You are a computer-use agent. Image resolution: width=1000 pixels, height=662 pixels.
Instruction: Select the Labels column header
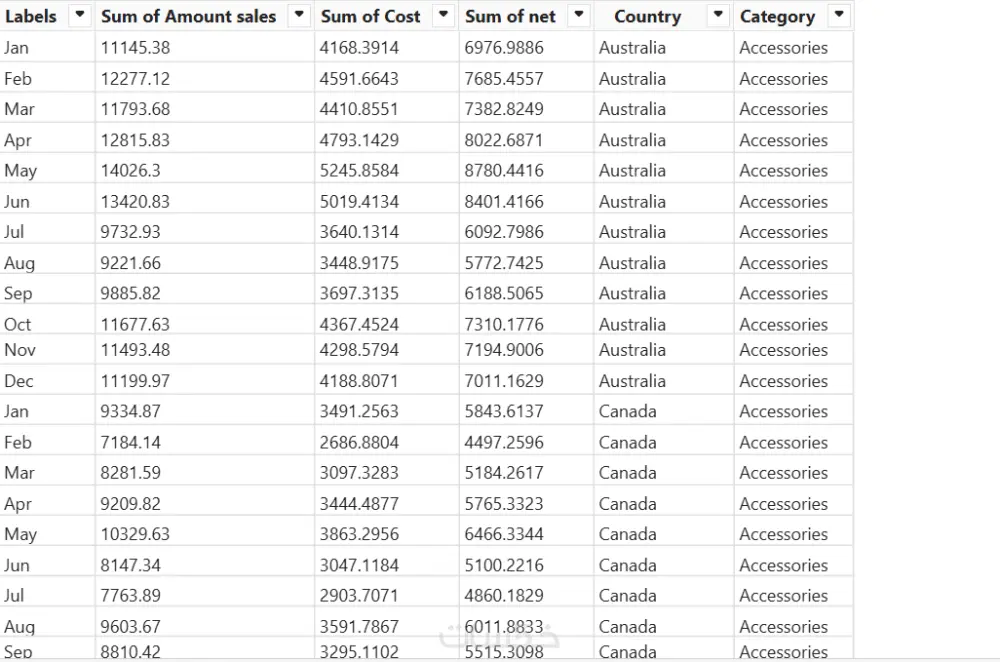point(30,16)
